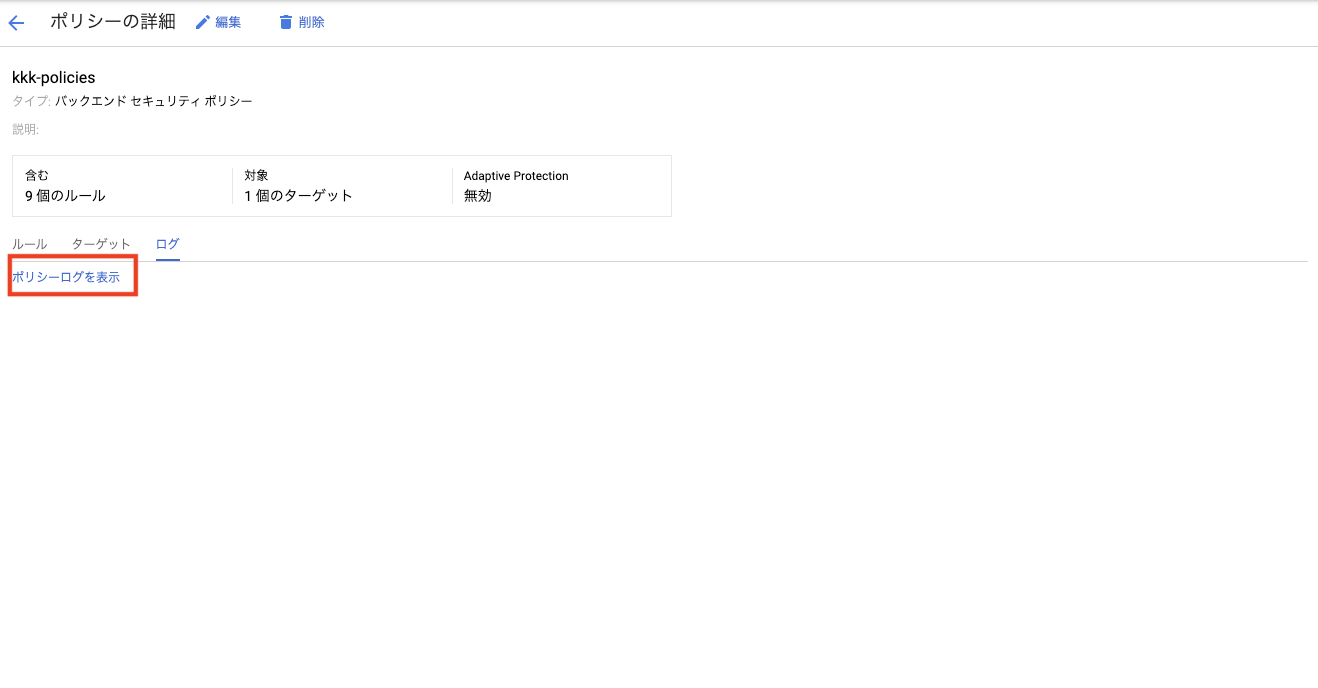Click the pencil edit icon

click(203, 22)
